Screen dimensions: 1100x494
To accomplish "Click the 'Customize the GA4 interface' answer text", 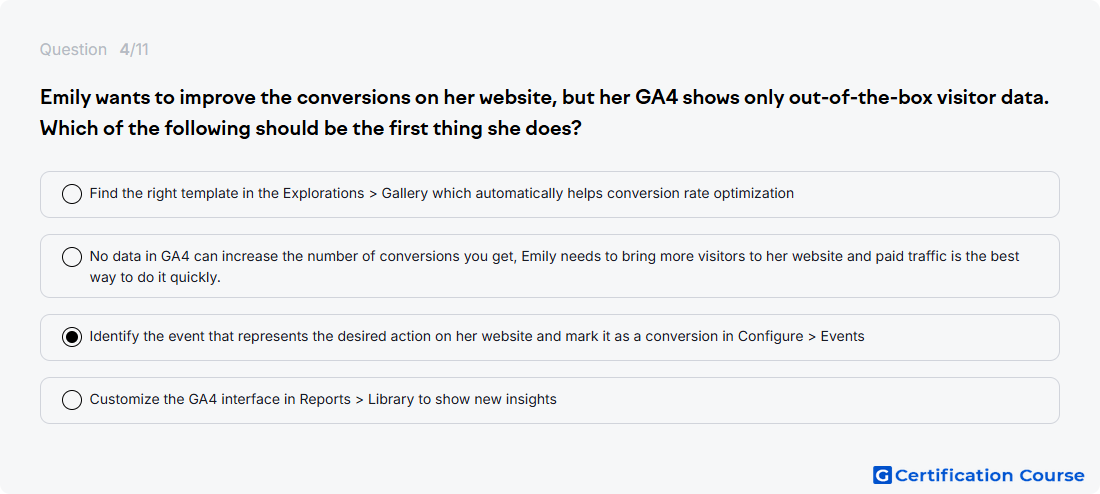I will tap(323, 399).
